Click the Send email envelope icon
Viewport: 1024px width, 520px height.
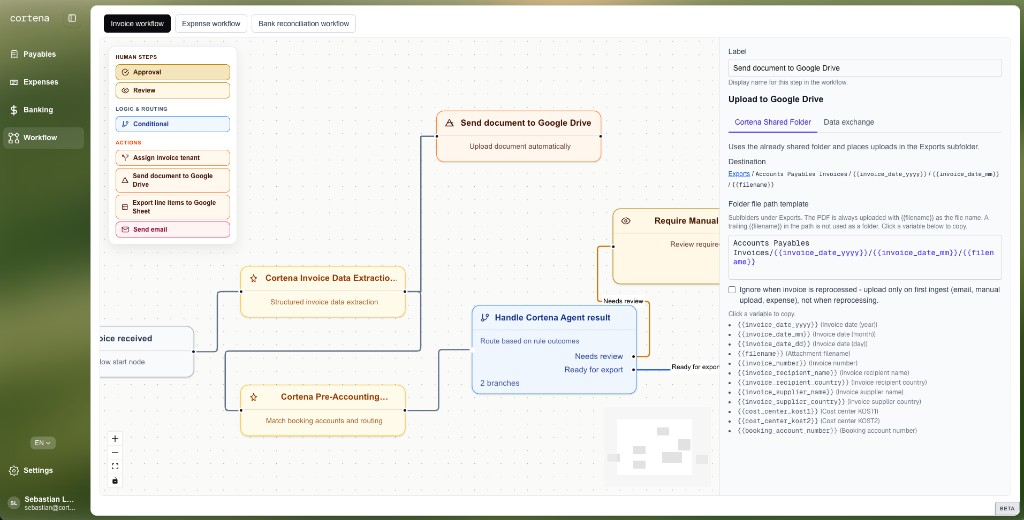[x=125, y=230]
